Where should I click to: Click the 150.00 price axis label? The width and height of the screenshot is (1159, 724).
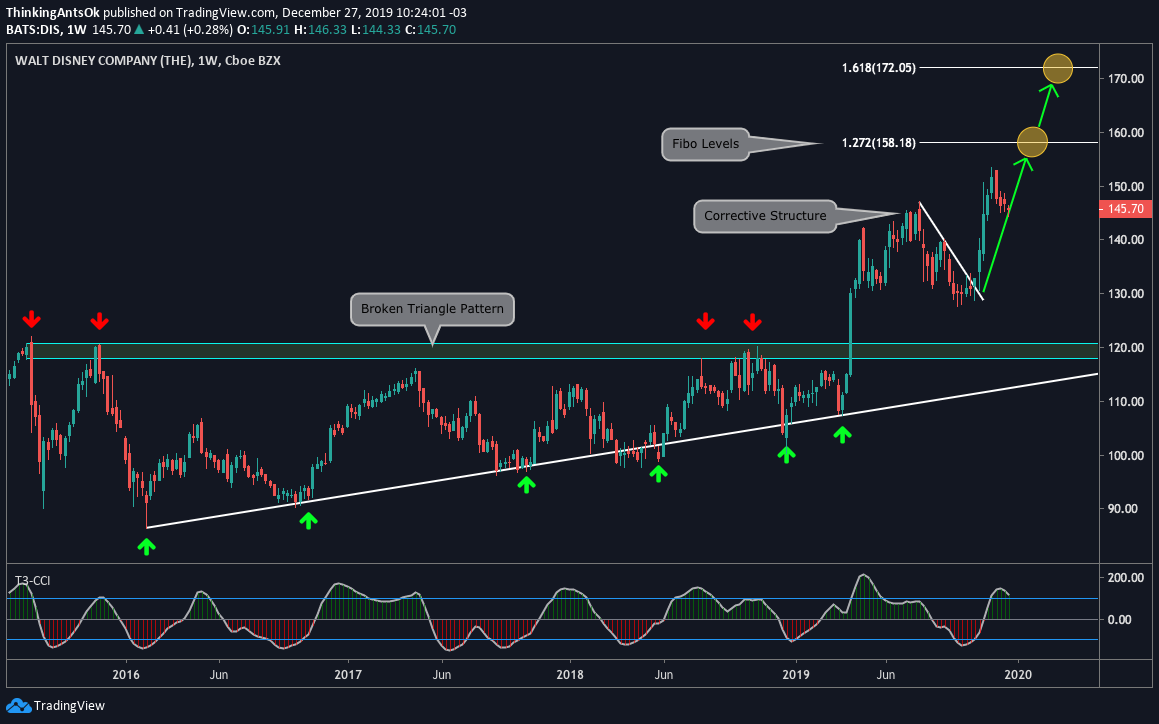[x=1126, y=186]
